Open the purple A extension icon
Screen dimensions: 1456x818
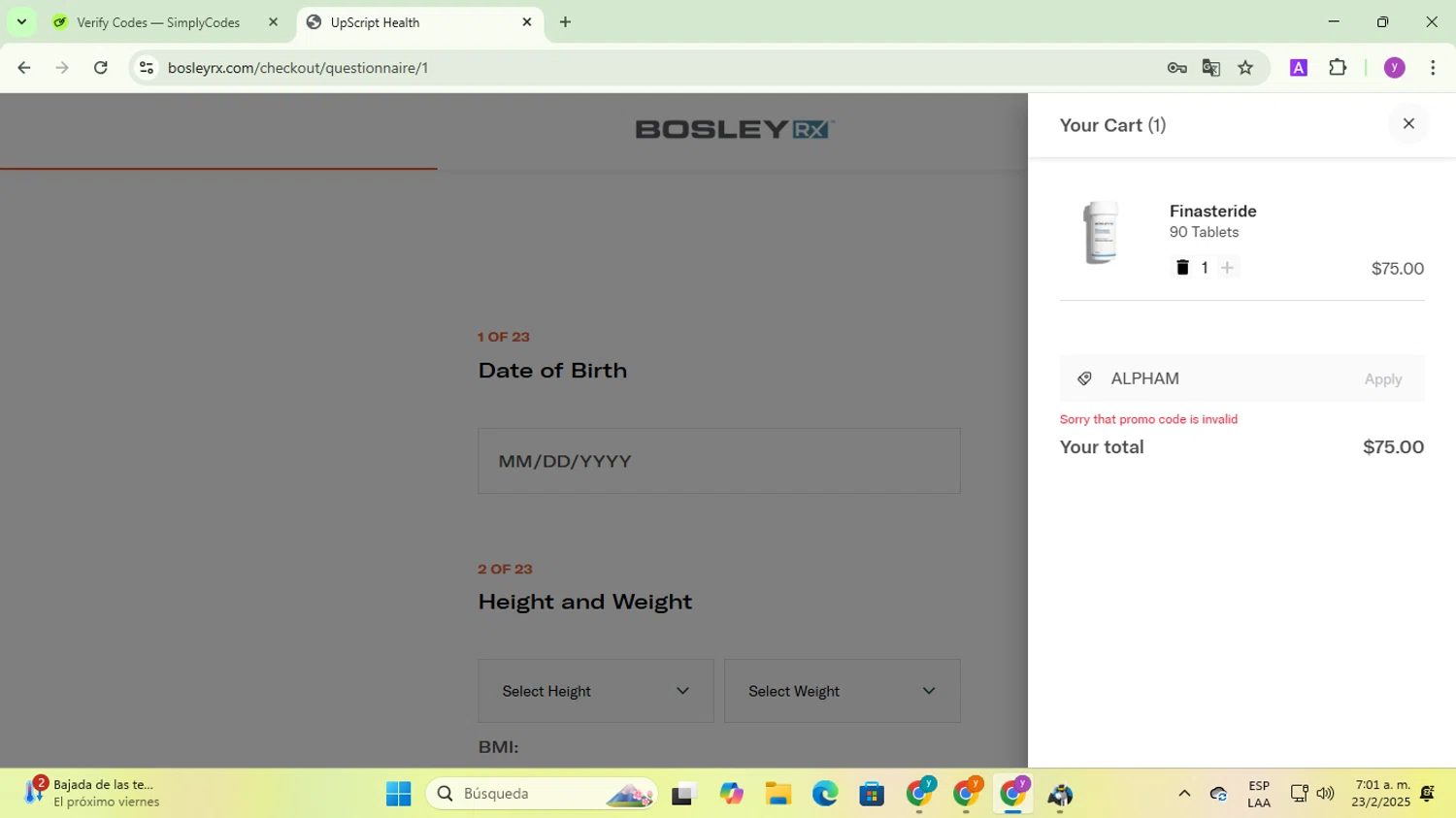pyautogui.click(x=1299, y=68)
